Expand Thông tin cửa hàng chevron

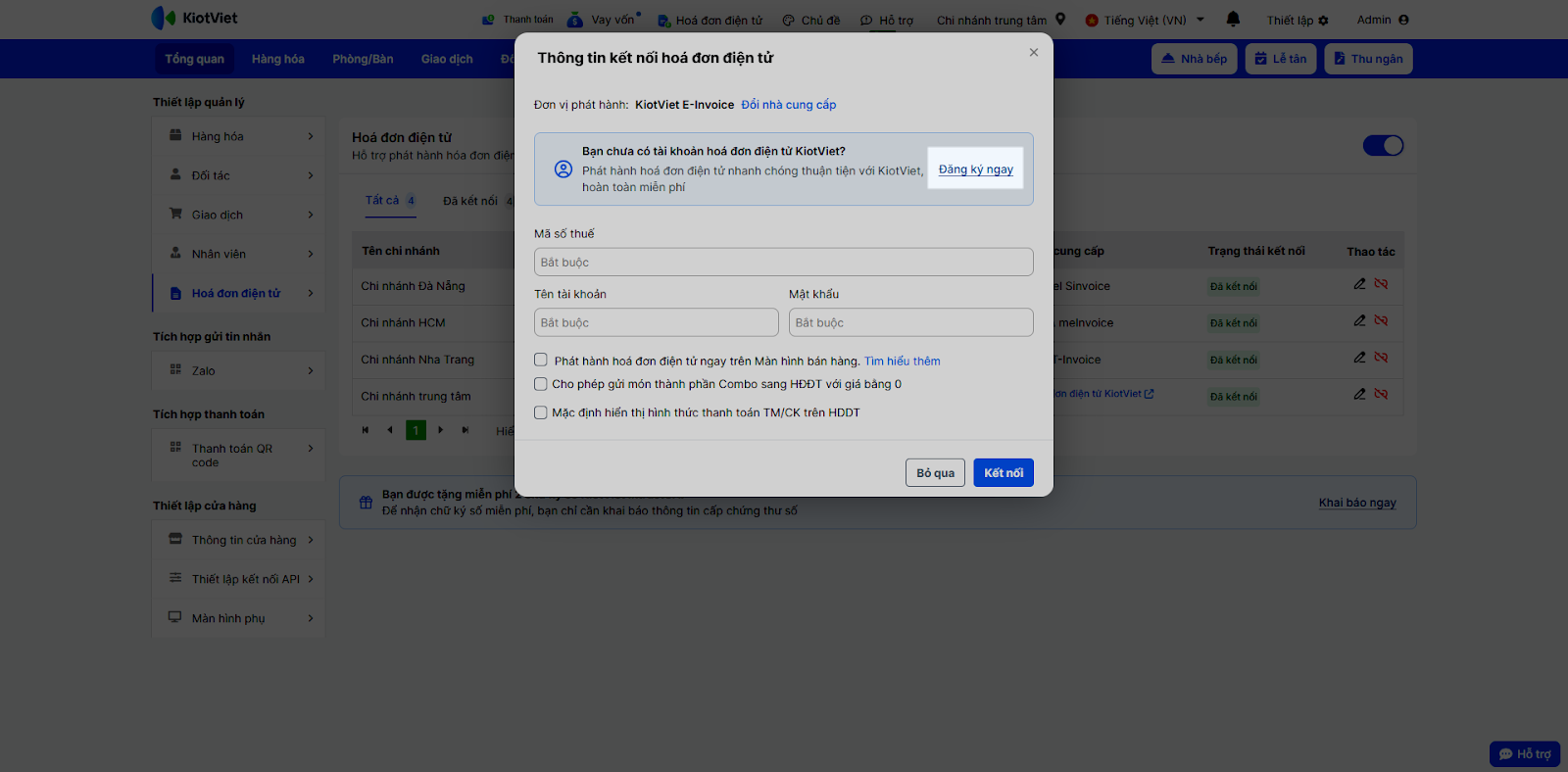click(311, 540)
